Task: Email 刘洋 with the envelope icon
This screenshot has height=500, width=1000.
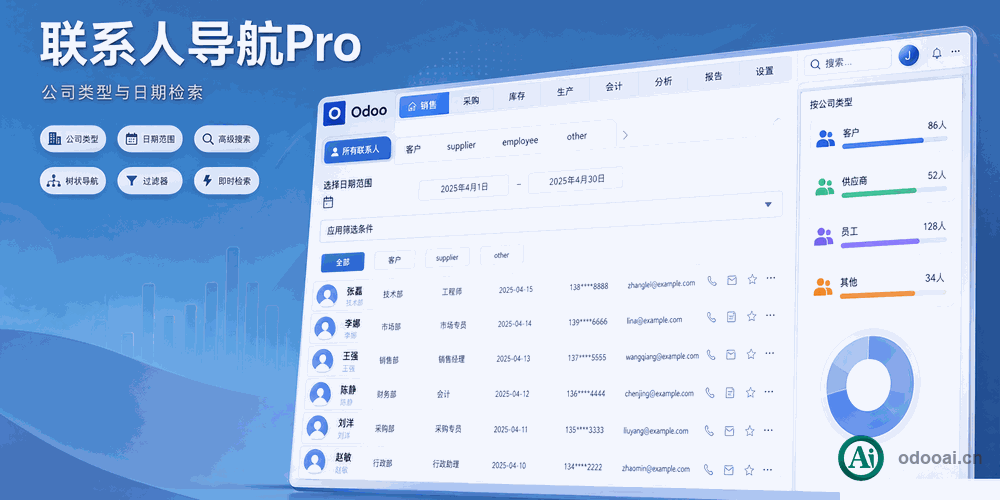Action: 729,431
